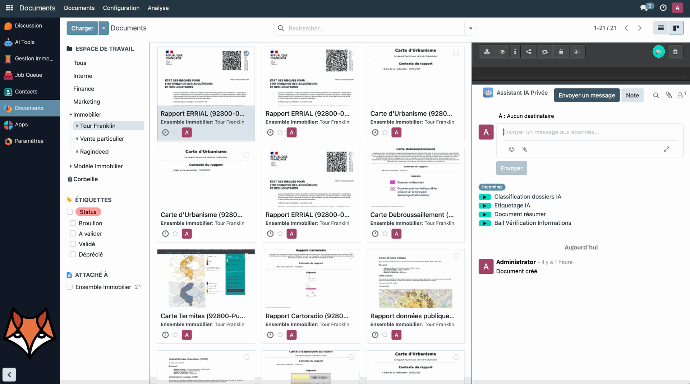The height and width of the screenshot is (384, 690).
Task: Run Etiquetage IA action
Action: tap(484, 205)
